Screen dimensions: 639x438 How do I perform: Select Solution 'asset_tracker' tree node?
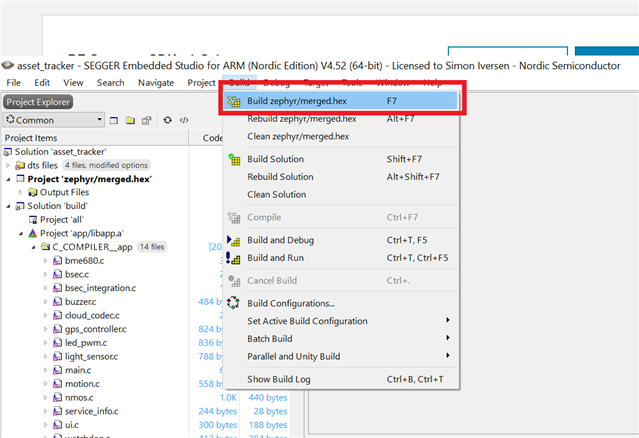coord(61,152)
